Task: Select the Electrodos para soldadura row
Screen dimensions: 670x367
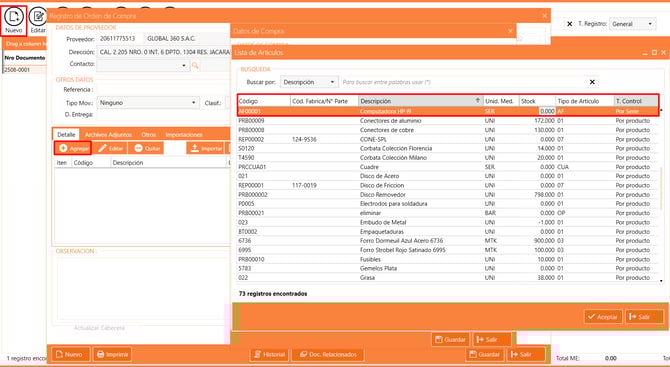Action: [x=447, y=204]
